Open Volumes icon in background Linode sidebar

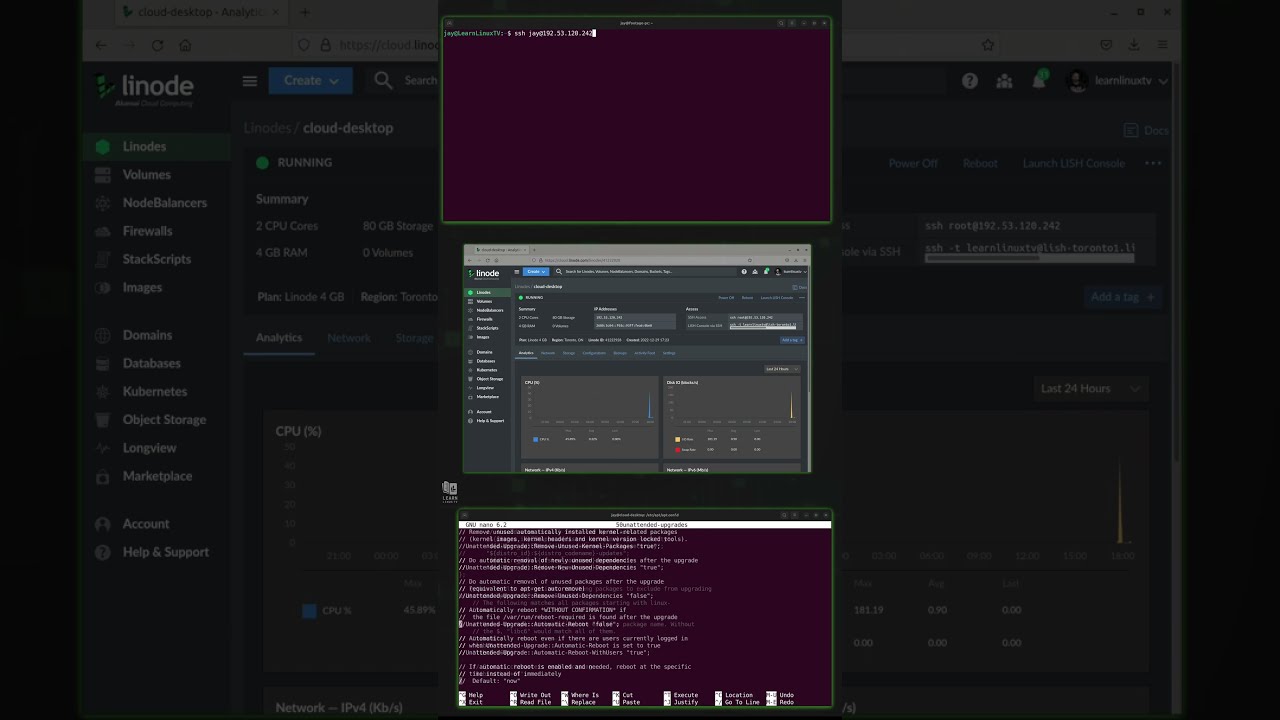[102, 175]
